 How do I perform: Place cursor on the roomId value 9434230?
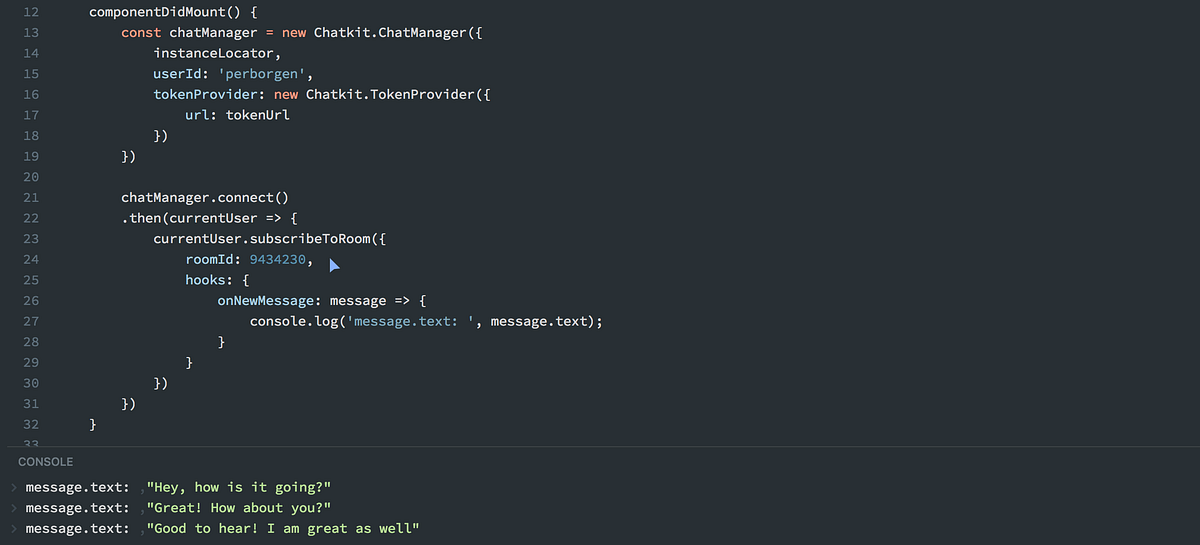click(x=278, y=259)
